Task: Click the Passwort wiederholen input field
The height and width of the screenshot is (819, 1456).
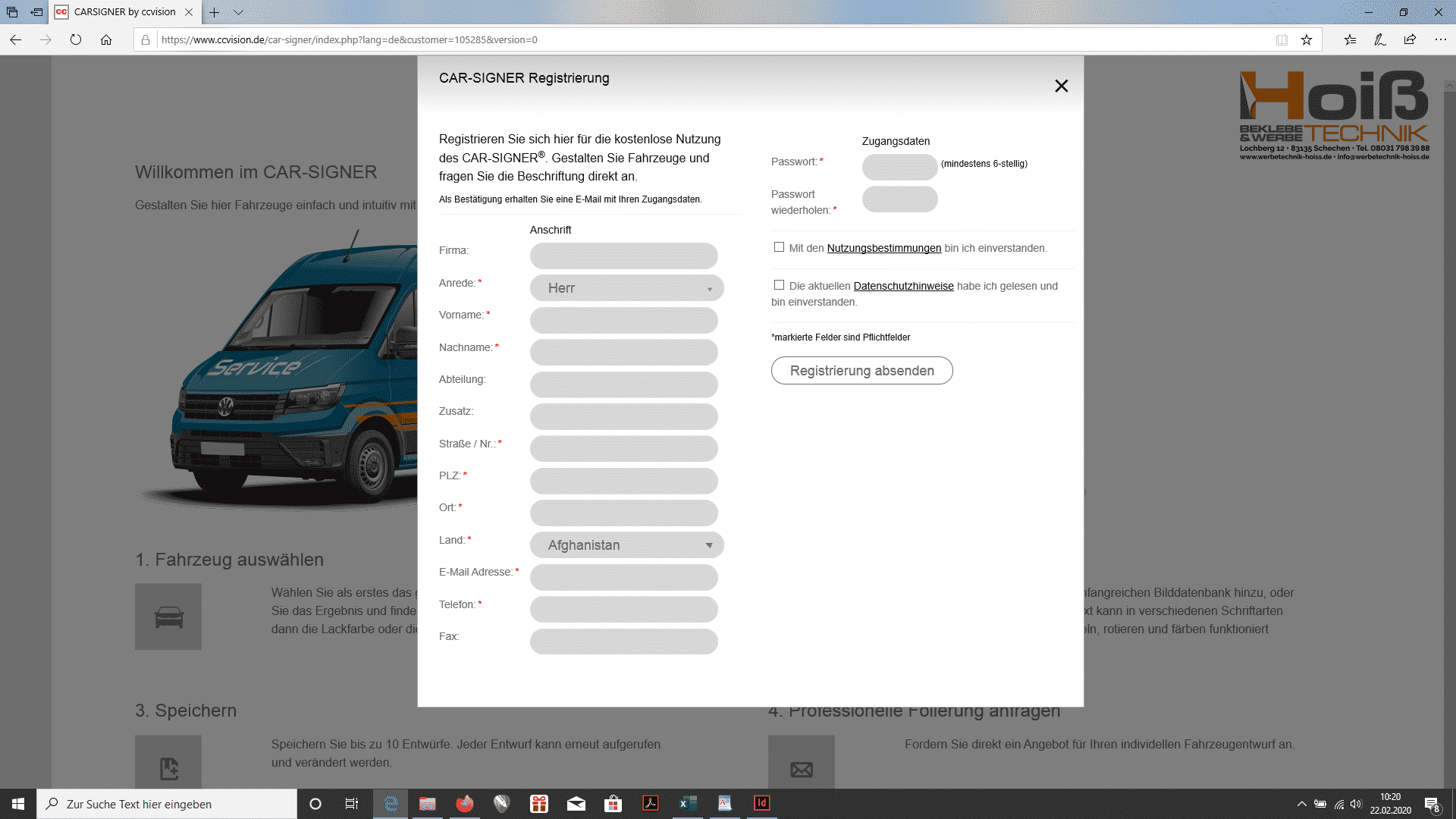Action: click(899, 199)
